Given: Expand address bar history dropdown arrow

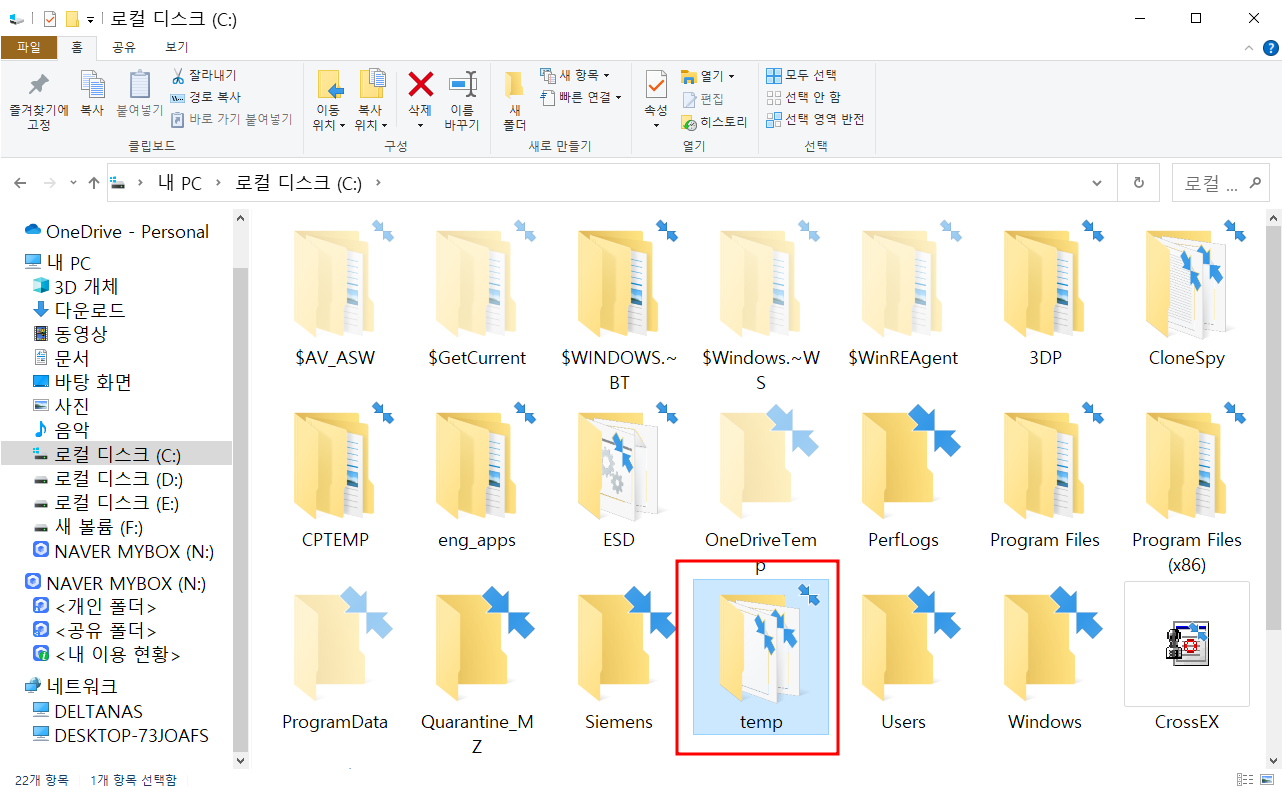Looking at the screenshot, I should coord(1099,183).
